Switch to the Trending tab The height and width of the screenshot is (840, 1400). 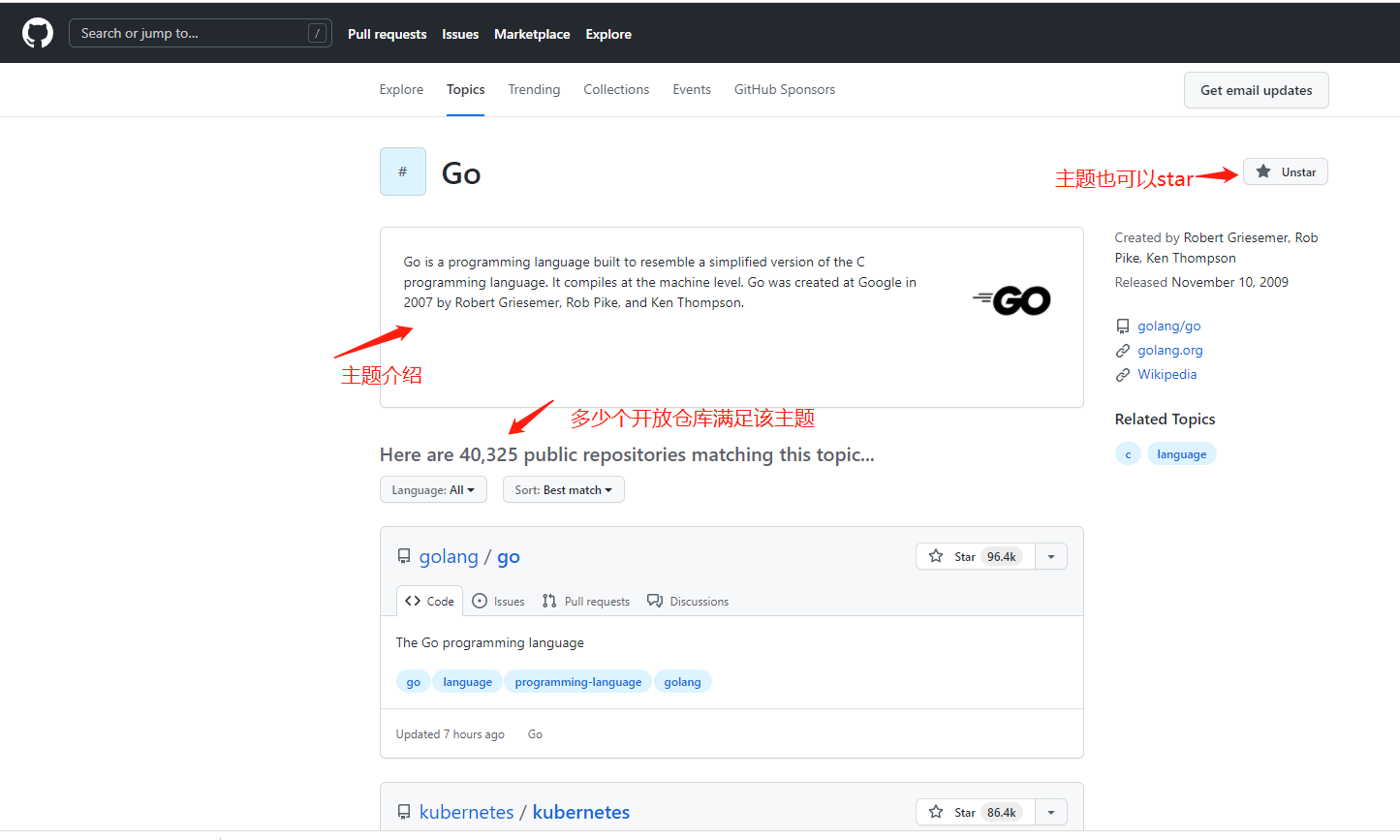[x=534, y=89]
